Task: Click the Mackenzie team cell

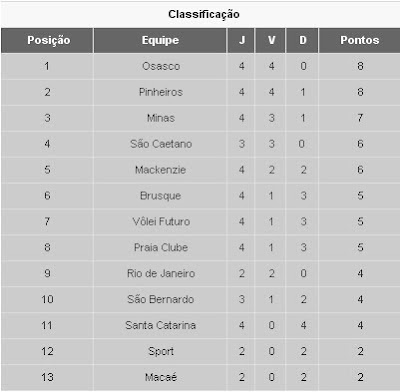Action: click(x=160, y=170)
